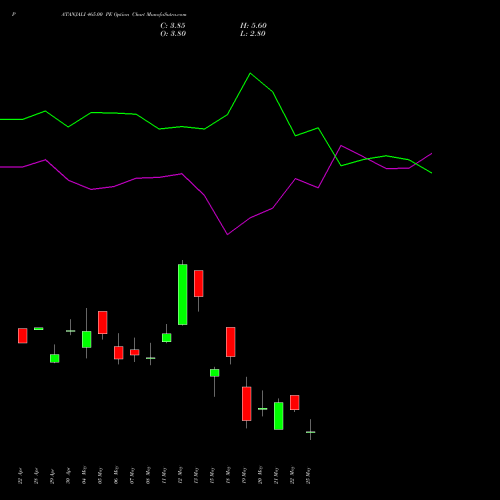Select the 22 May date label
This screenshot has height=500, width=500.
(292, 475)
